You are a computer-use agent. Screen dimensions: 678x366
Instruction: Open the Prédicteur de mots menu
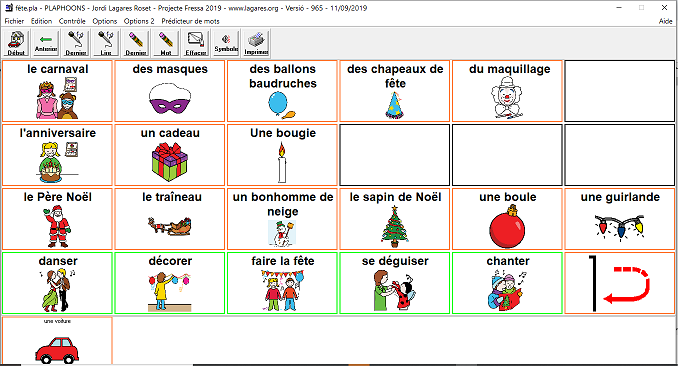[190, 21]
